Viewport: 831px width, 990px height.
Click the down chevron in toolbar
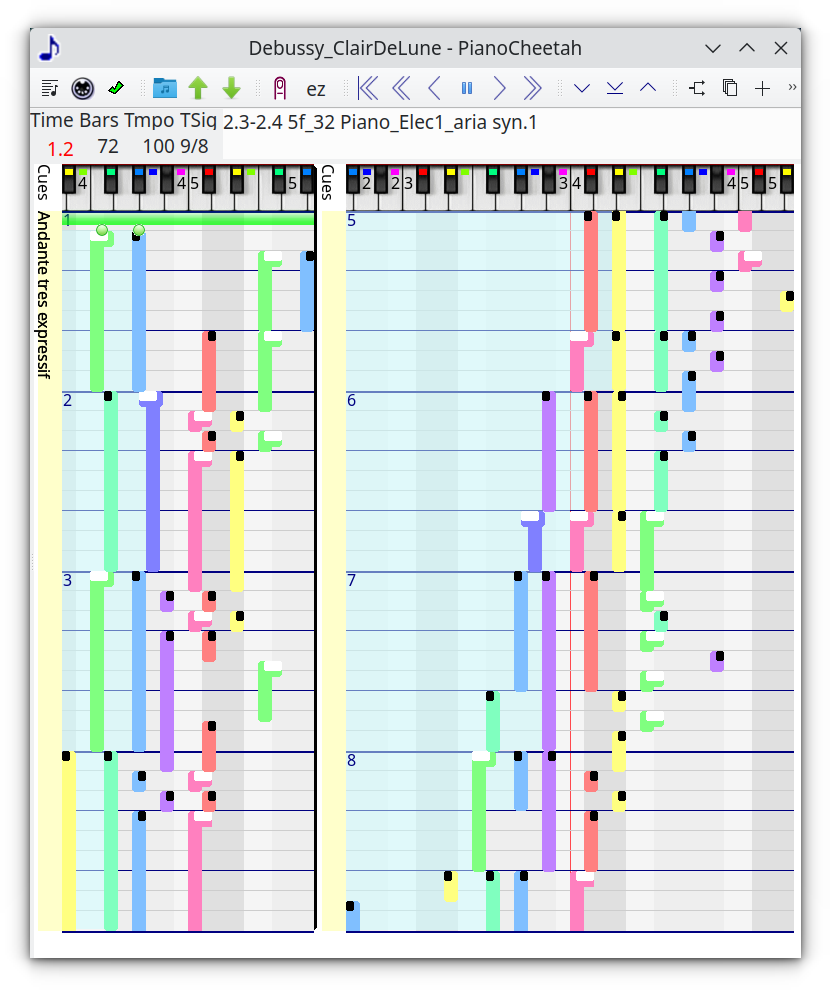582,88
